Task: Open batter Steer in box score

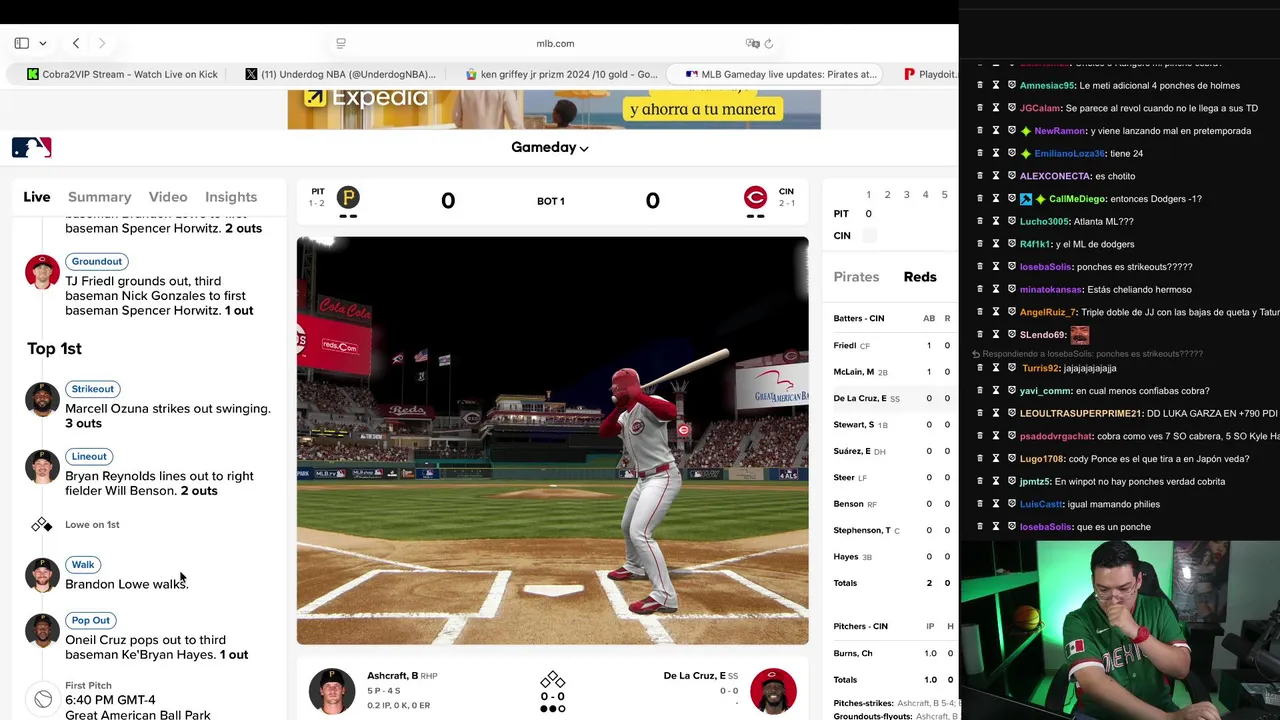Action: point(844,477)
